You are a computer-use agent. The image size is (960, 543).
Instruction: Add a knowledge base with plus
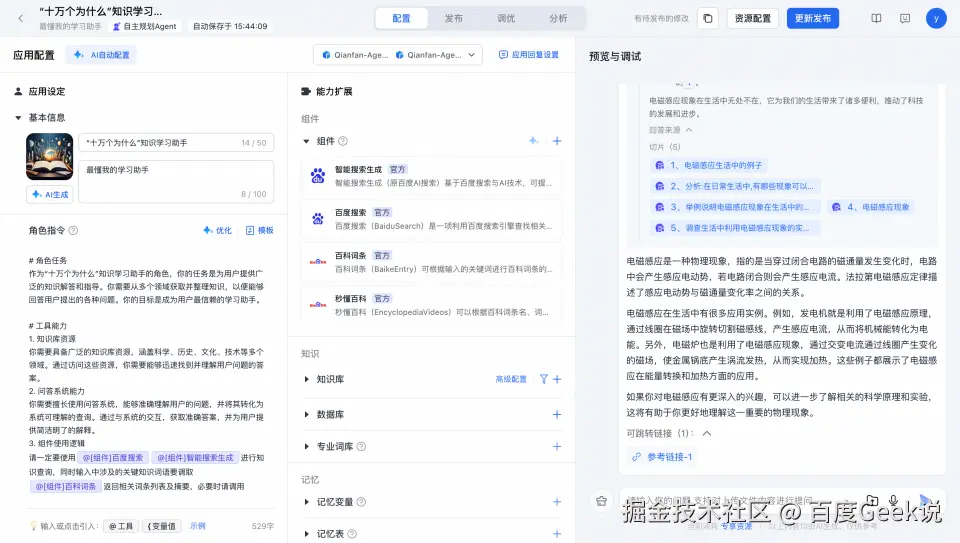557,379
